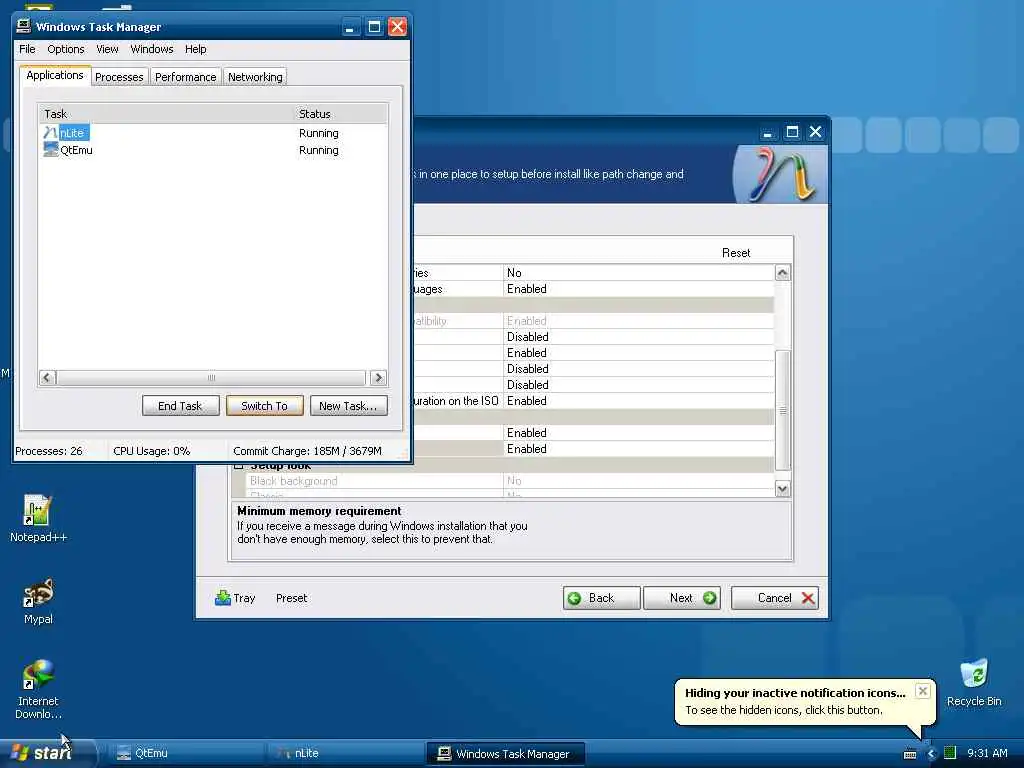The width and height of the screenshot is (1024, 768).
Task: Switch to the Processes tab
Action: point(119,77)
